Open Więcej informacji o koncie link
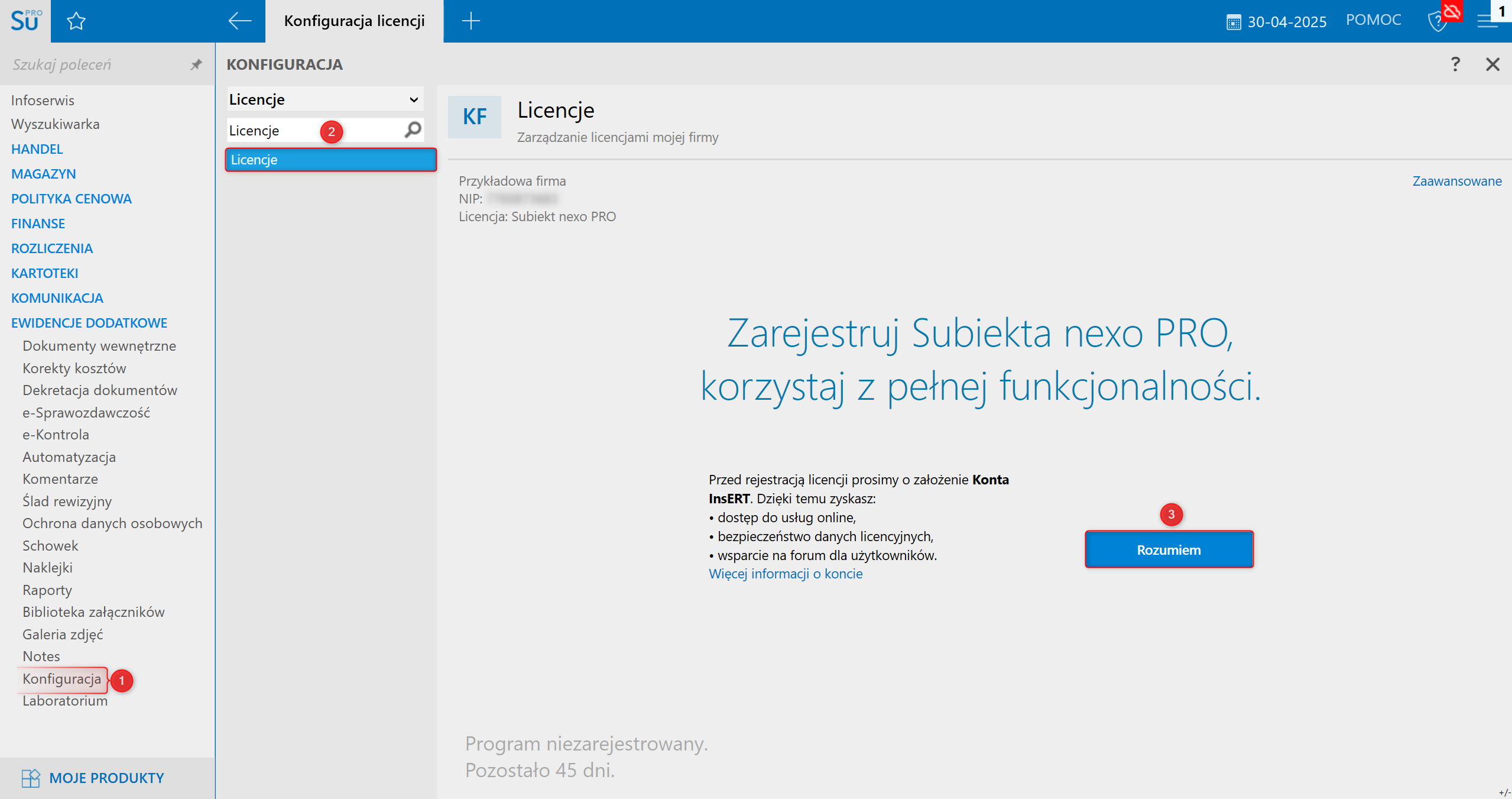1512x799 pixels. point(785,574)
